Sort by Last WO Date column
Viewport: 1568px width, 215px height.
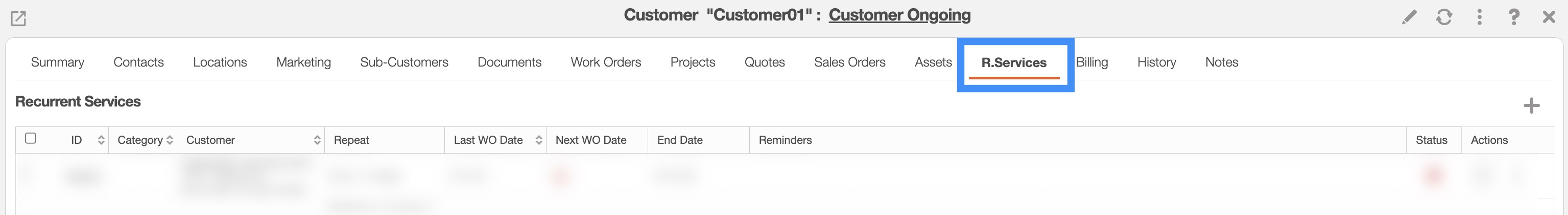539,140
